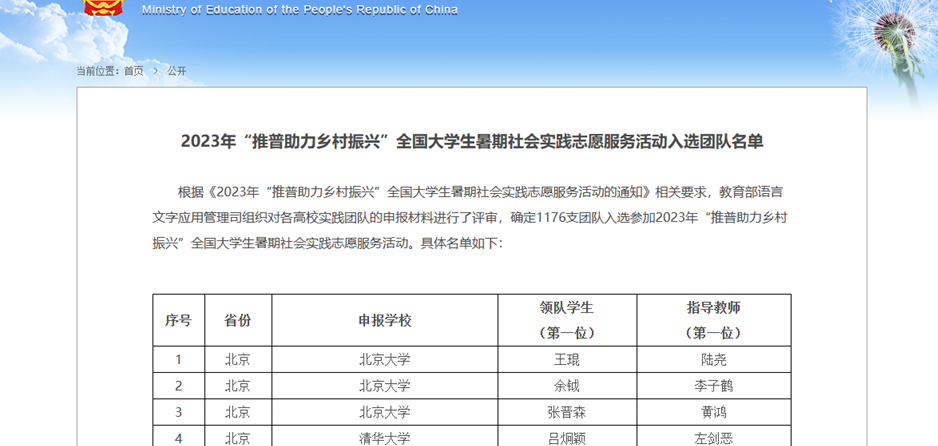Click serial number 1 cell

tap(178, 360)
